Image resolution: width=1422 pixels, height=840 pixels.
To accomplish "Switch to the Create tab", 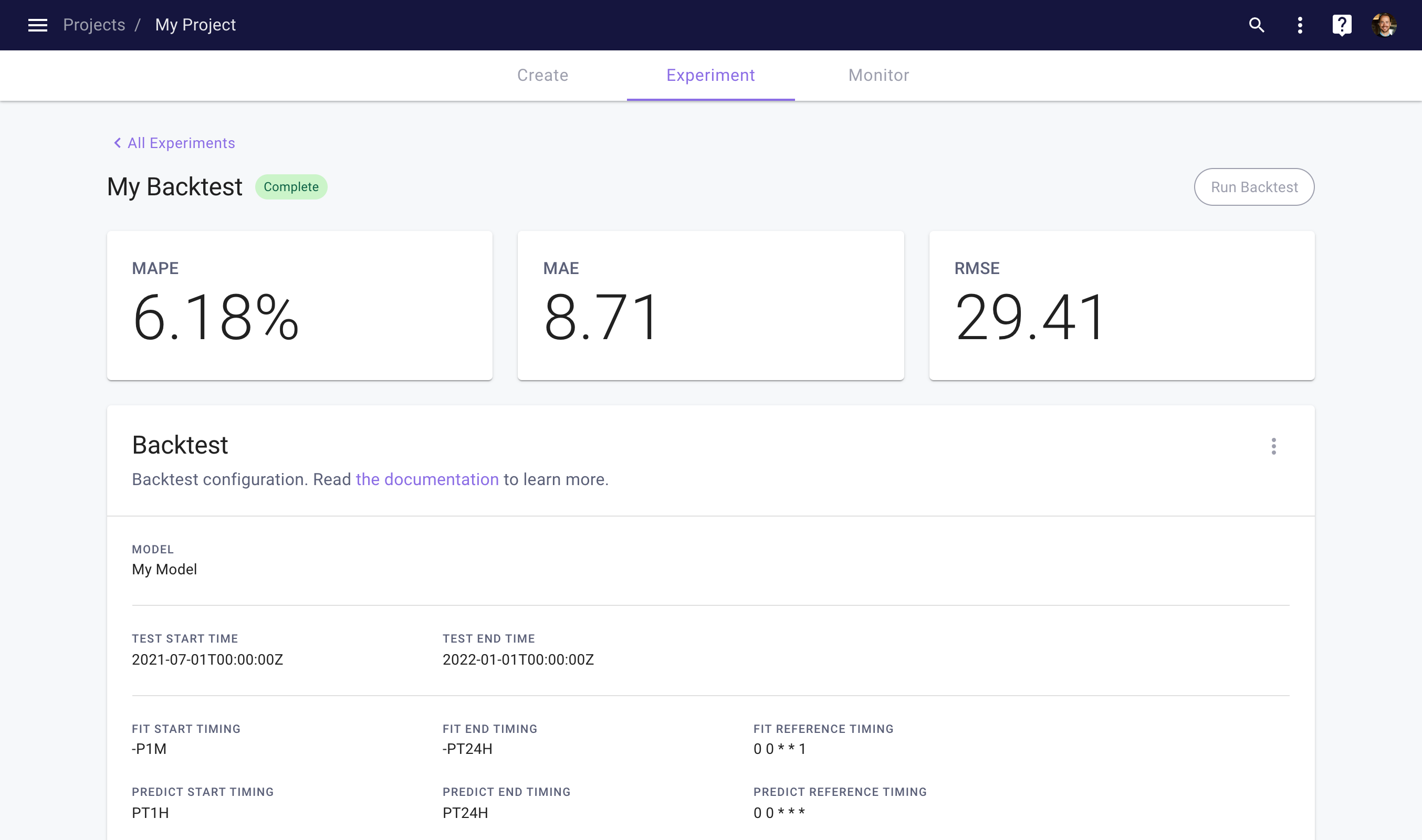I will (x=542, y=75).
